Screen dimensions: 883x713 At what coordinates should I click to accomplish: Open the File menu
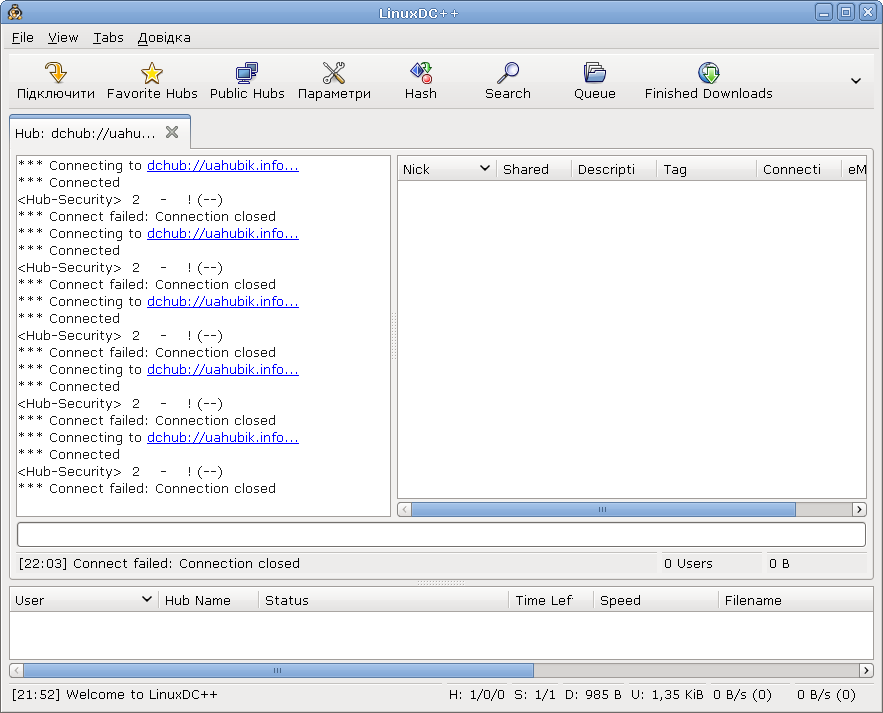point(22,38)
